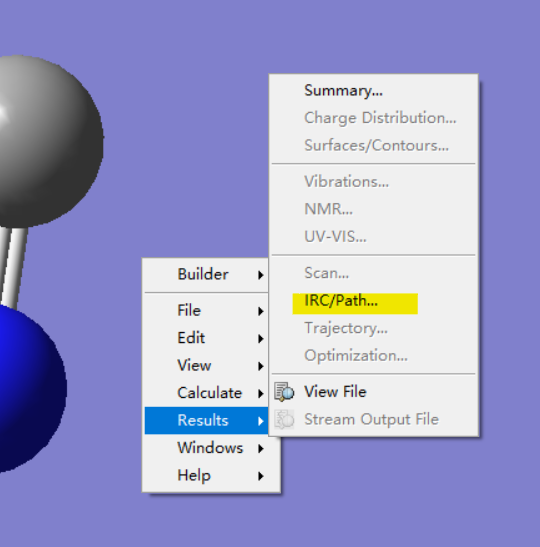Click the Stream Output File icon
The width and height of the screenshot is (540, 547).
[284, 419]
